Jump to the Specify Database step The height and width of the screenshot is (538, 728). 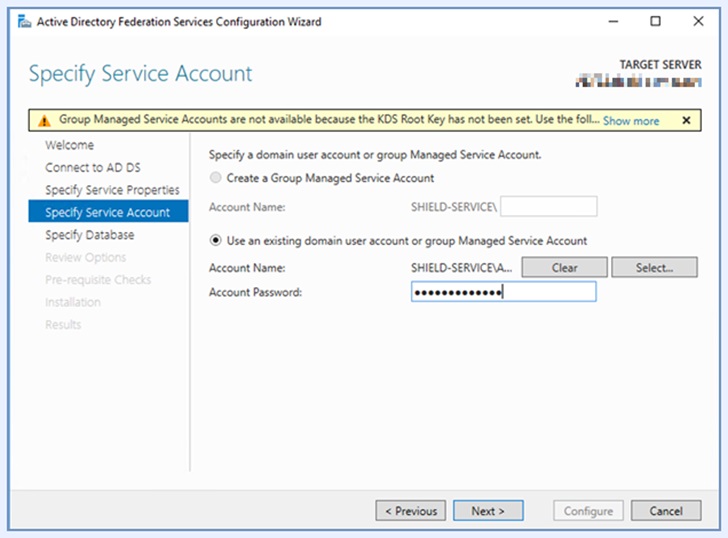point(89,235)
